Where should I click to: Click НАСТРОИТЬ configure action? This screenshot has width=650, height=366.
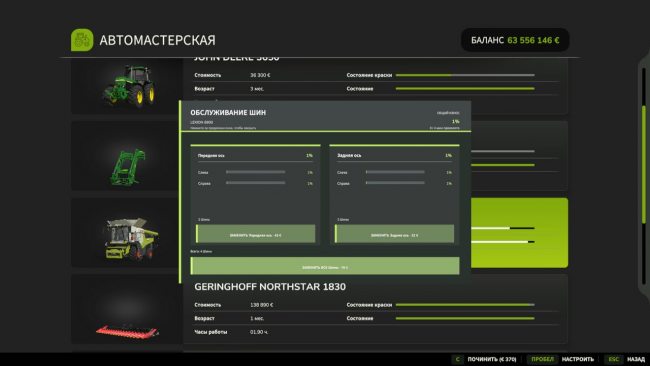point(577,359)
